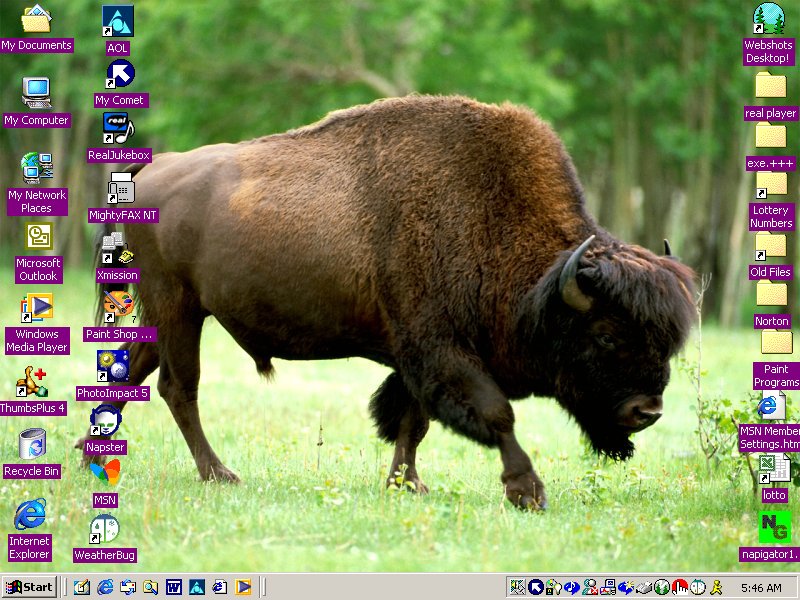Image resolution: width=800 pixels, height=600 pixels.
Task: Open the AOL desktop shortcut
Action: (x=118, y=21)
